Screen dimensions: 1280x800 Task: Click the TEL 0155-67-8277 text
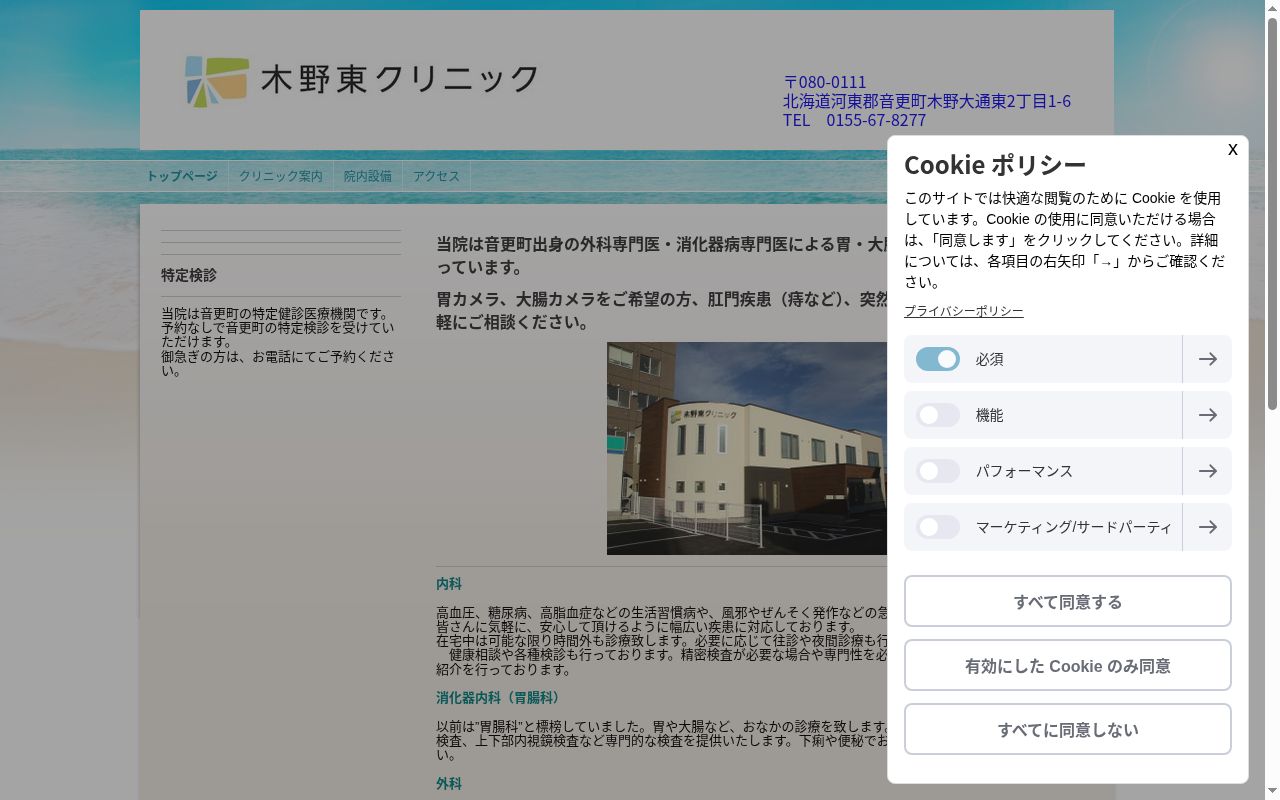(854, 120)
